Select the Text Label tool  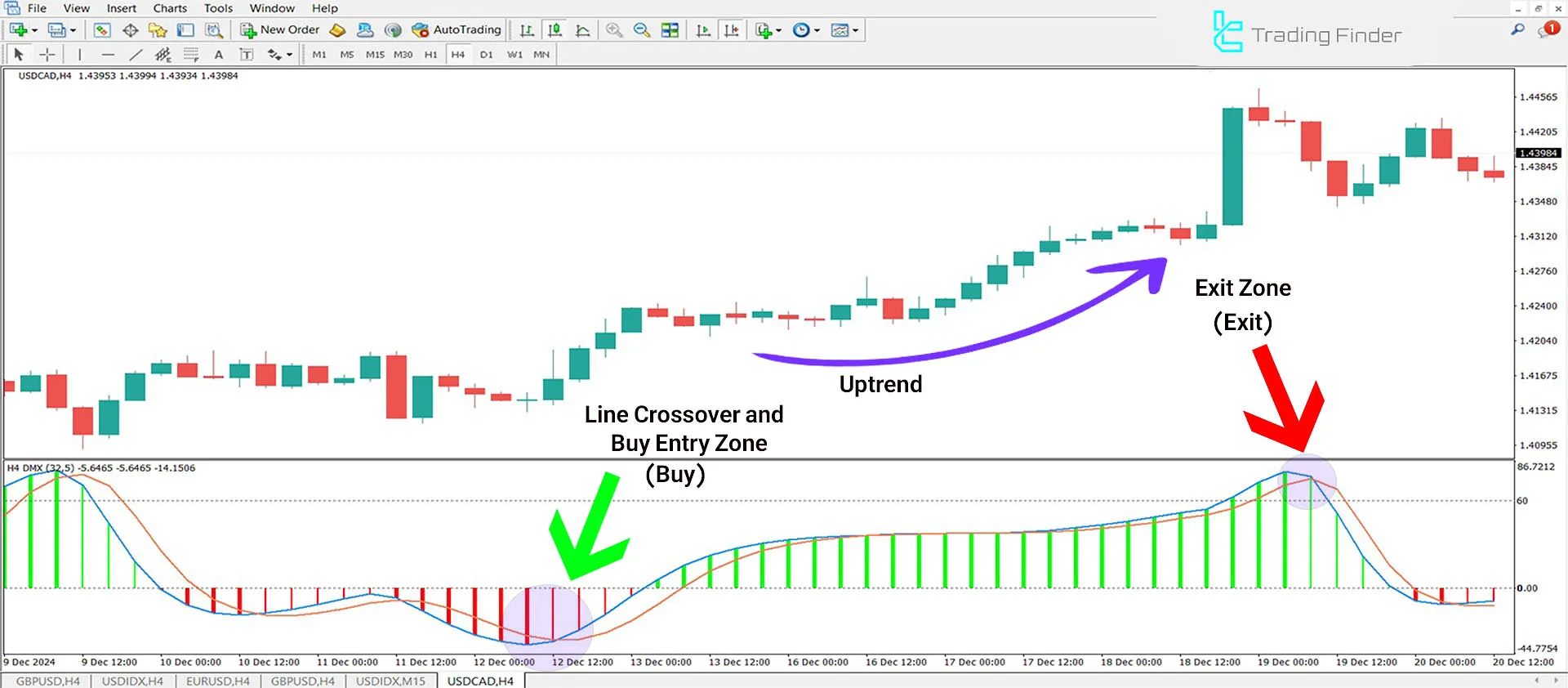tap(246, 55)
